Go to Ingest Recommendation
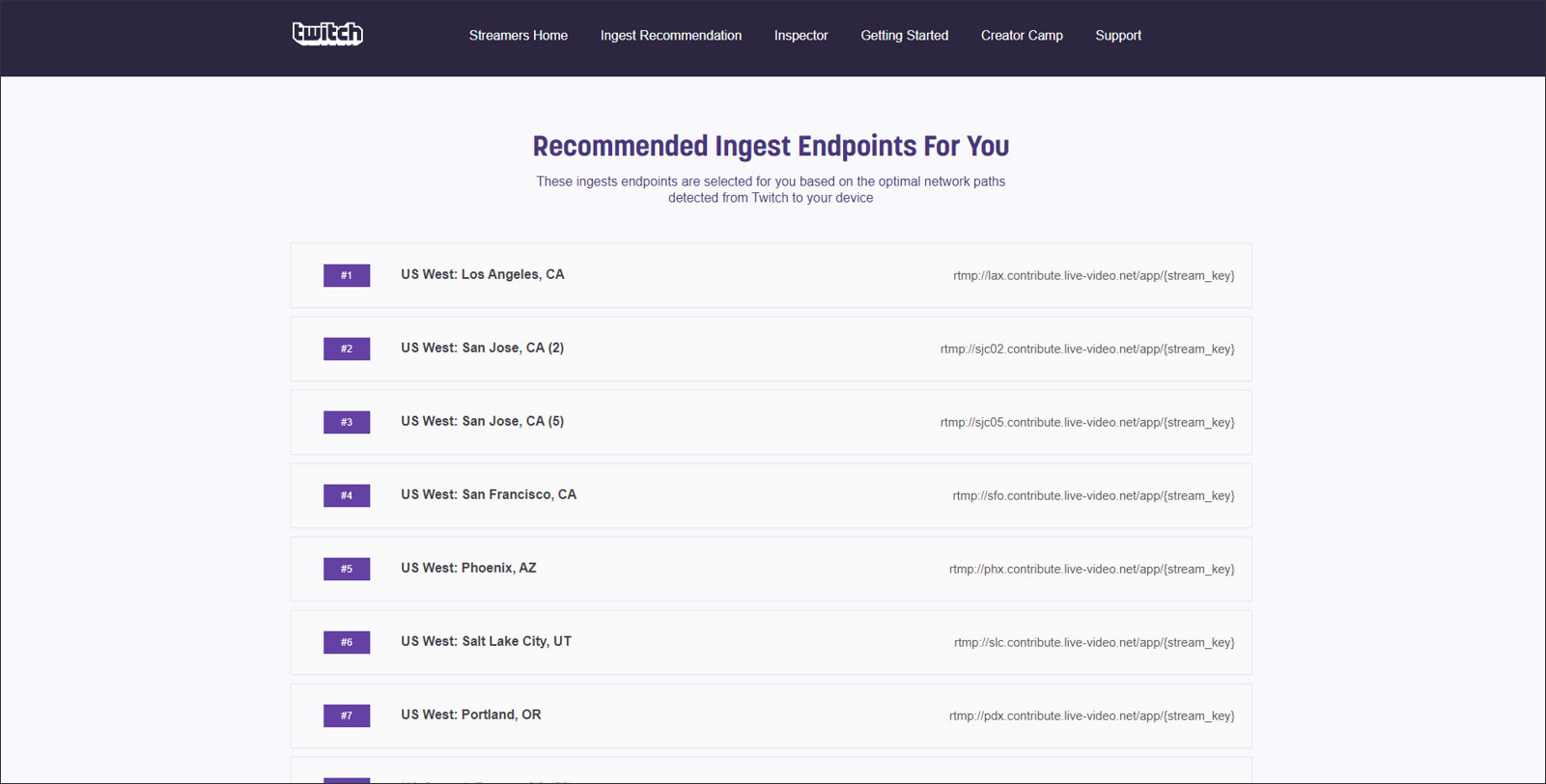 click(x=671, y=36)
